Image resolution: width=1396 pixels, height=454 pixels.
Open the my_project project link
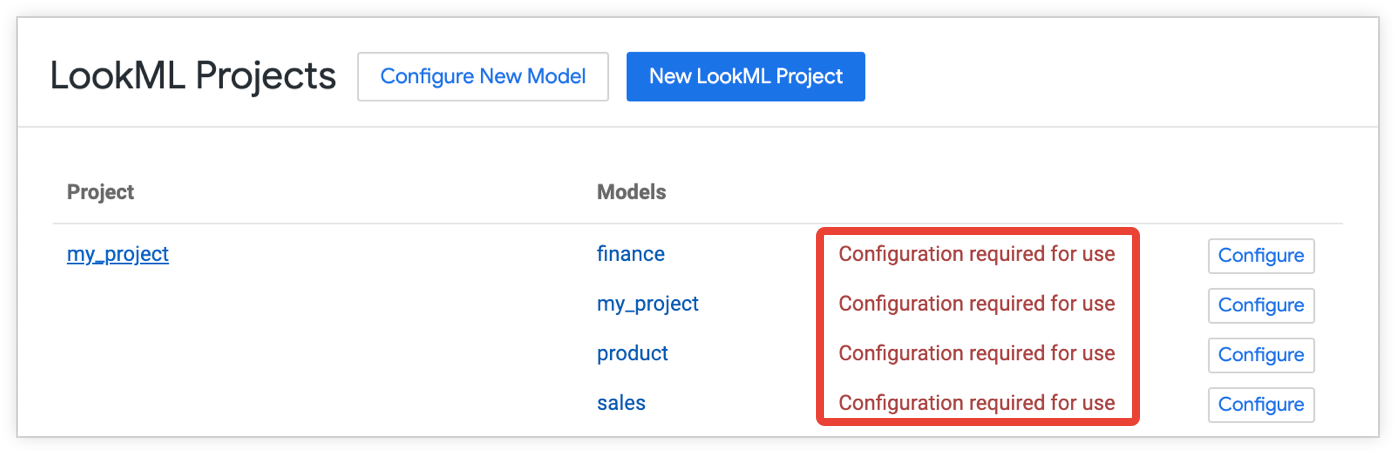pos(118,254)
